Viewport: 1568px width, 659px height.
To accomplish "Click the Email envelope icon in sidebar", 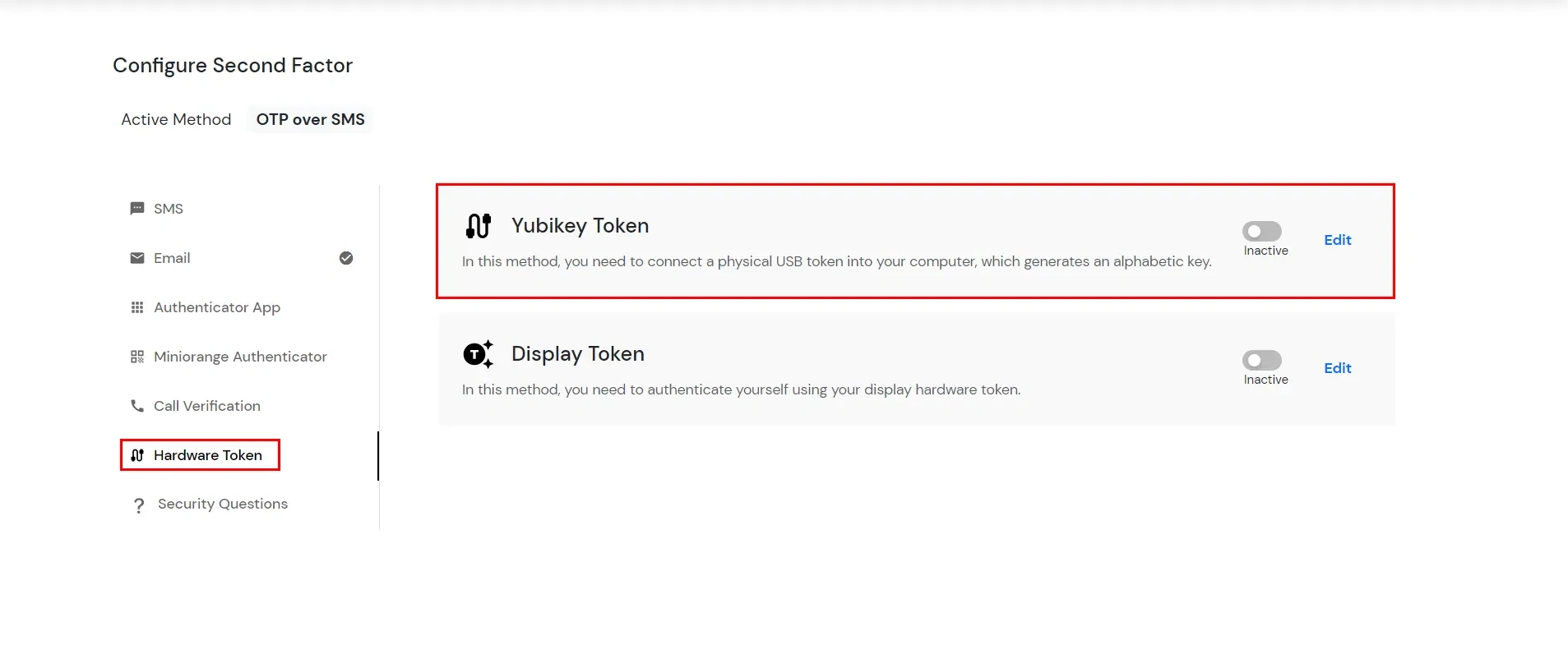I will point(137,258).
